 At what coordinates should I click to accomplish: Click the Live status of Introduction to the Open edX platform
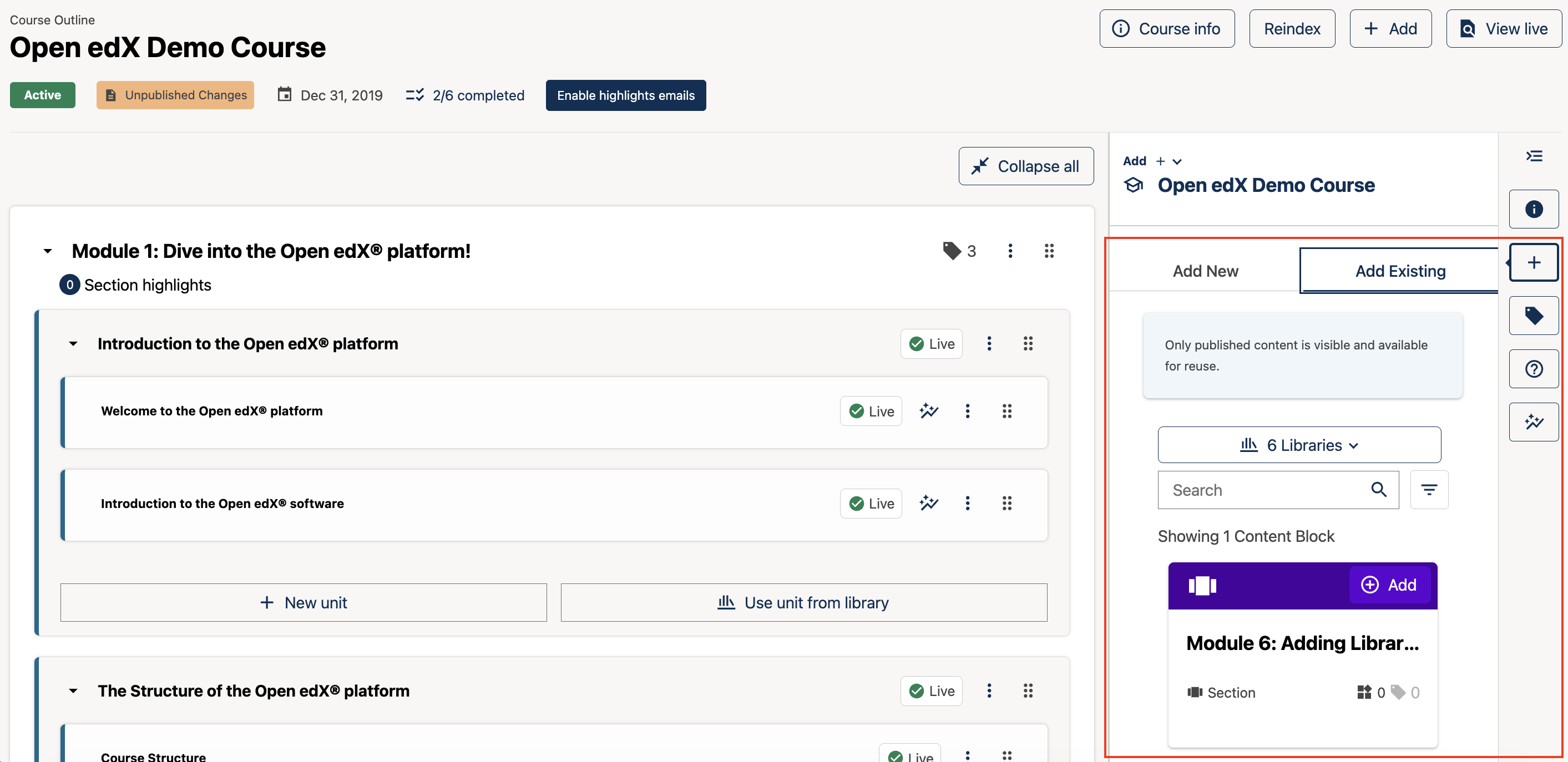coord(931,344)
